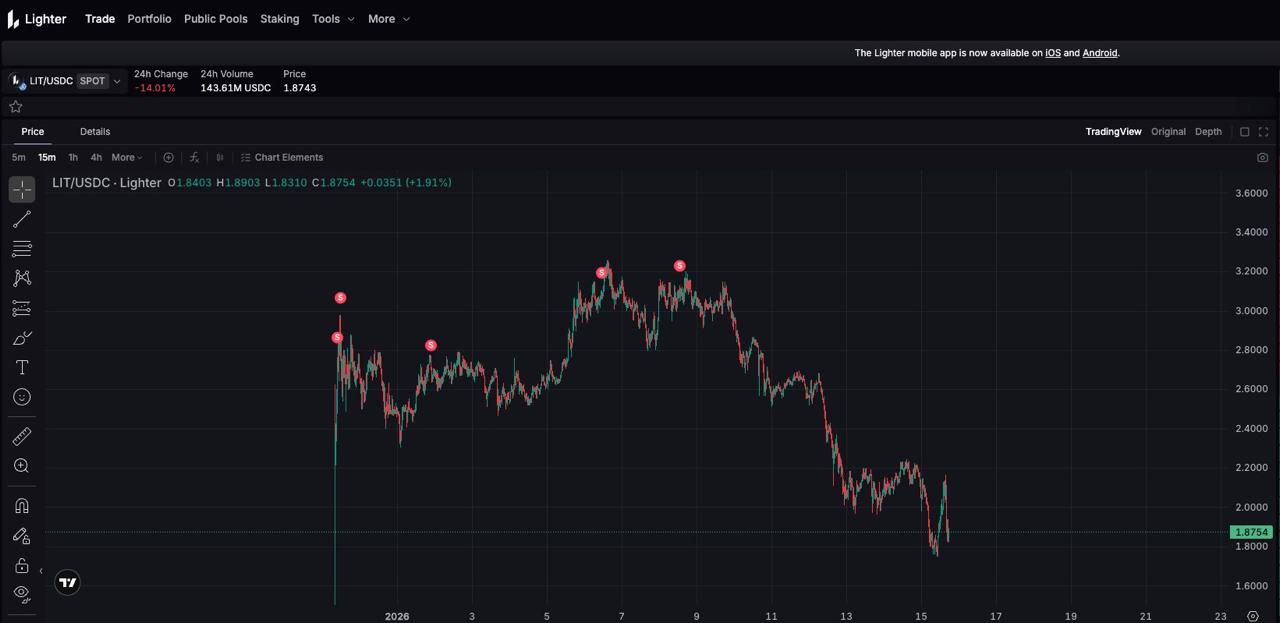1280x623 pixels.
Task: Open the indicators fx button
Action: pos(194,158)
